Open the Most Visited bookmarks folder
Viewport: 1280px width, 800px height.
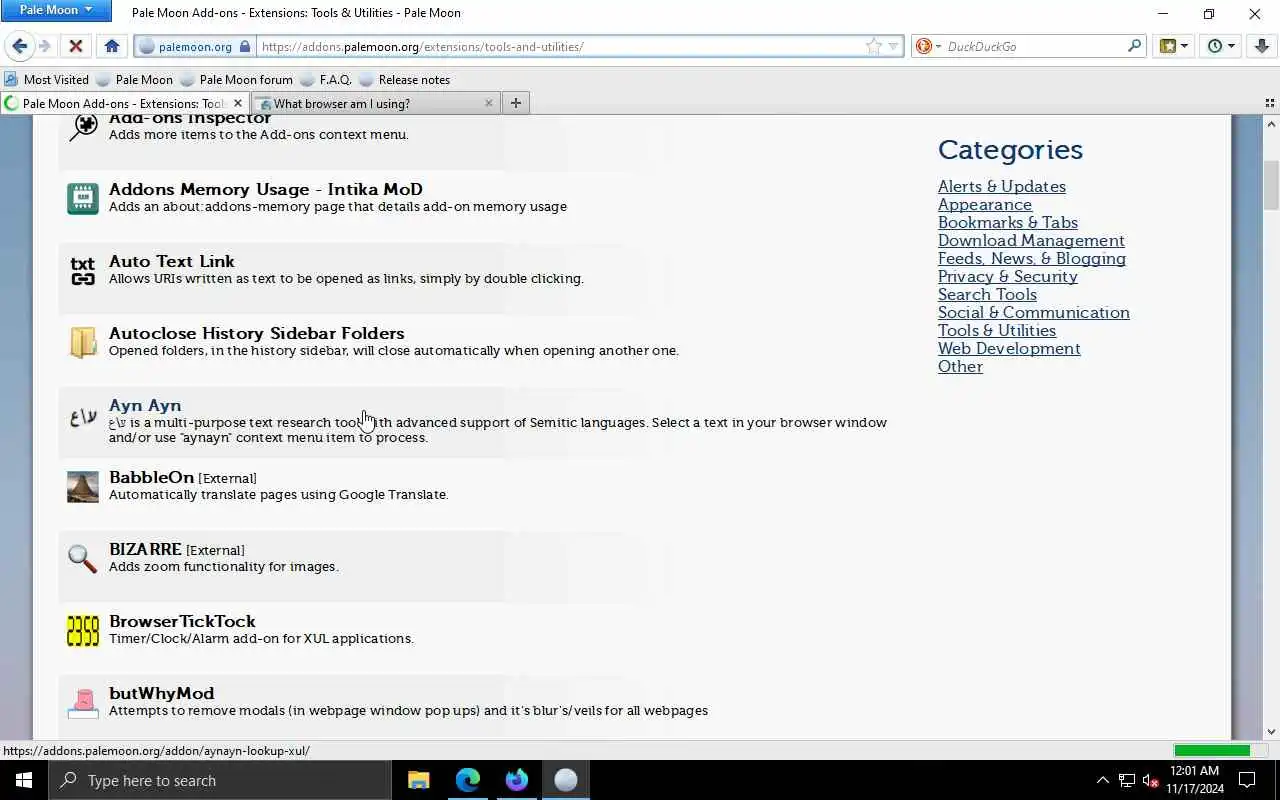[x=46, y=79]
